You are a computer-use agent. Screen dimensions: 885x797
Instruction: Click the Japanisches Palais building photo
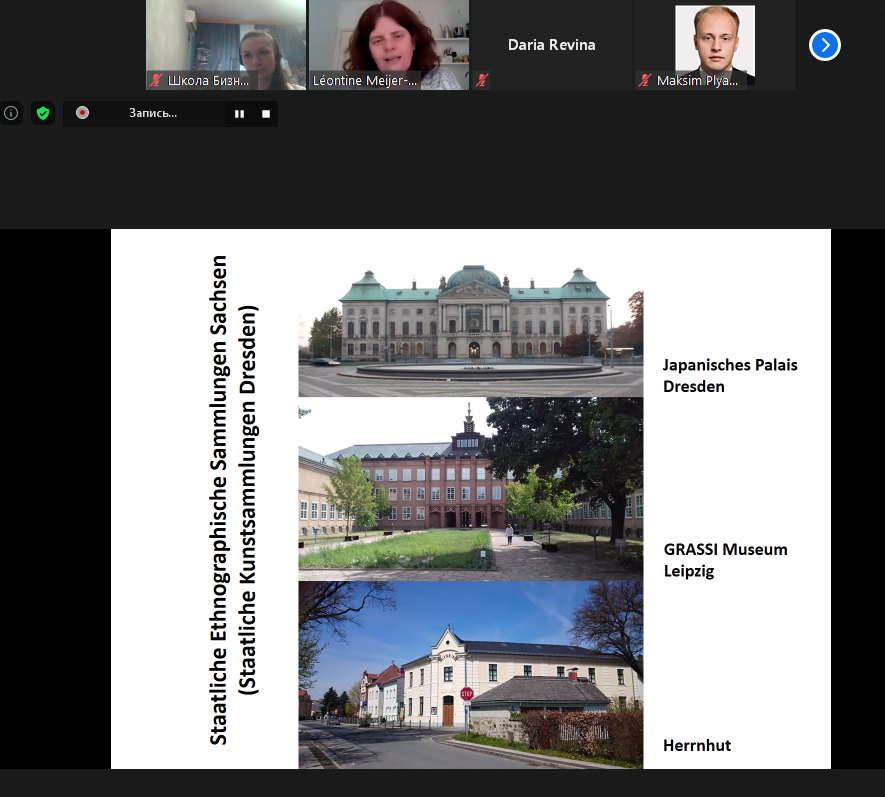pos(470,330)
